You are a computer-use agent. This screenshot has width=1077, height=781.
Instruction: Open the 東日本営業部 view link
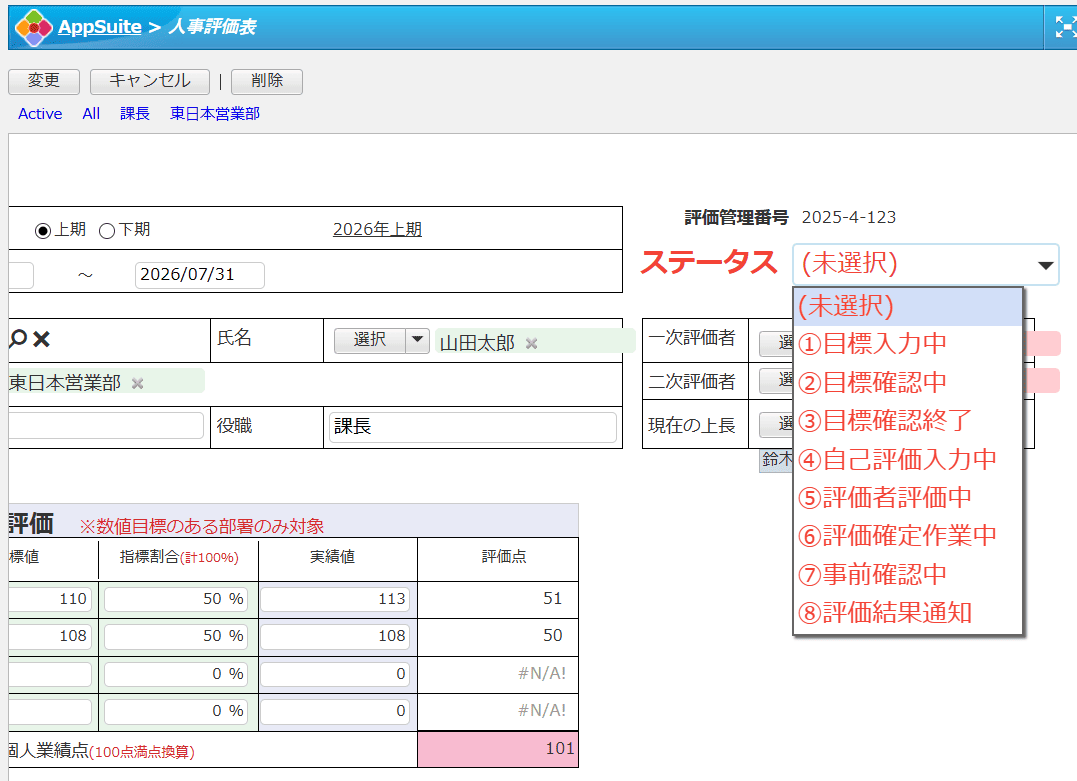click(x=215, y=114)
